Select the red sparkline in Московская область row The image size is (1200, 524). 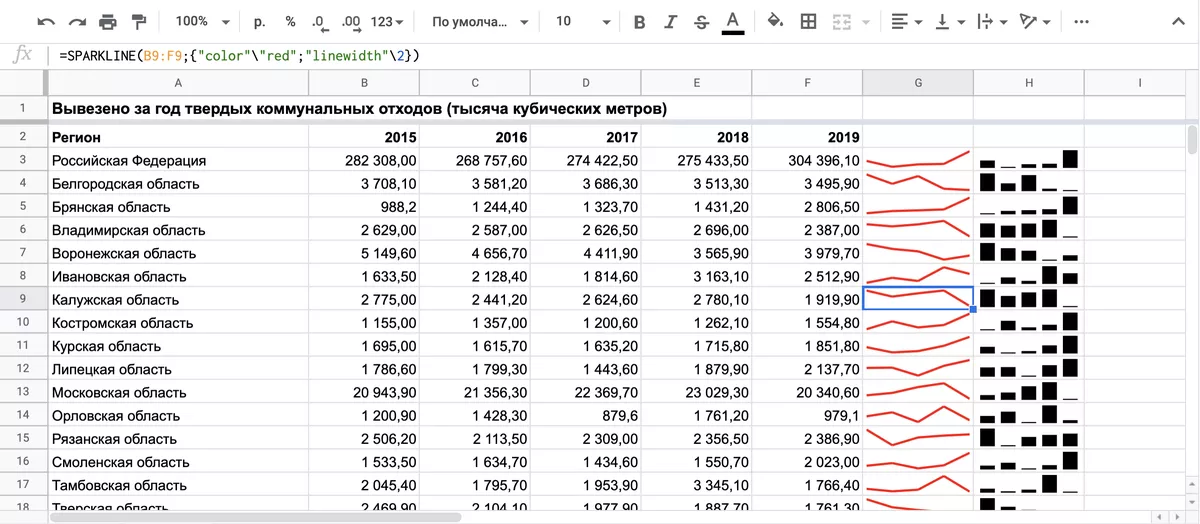(918, 392)
